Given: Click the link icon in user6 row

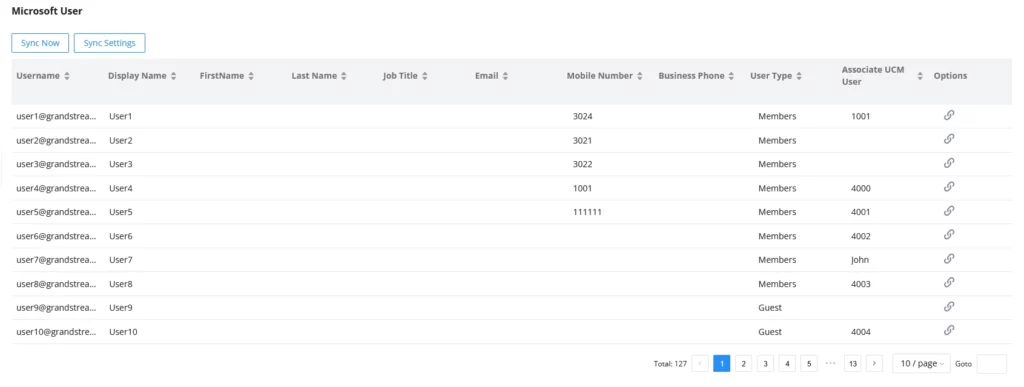Looking at the screenshot, I should [949, 235].
